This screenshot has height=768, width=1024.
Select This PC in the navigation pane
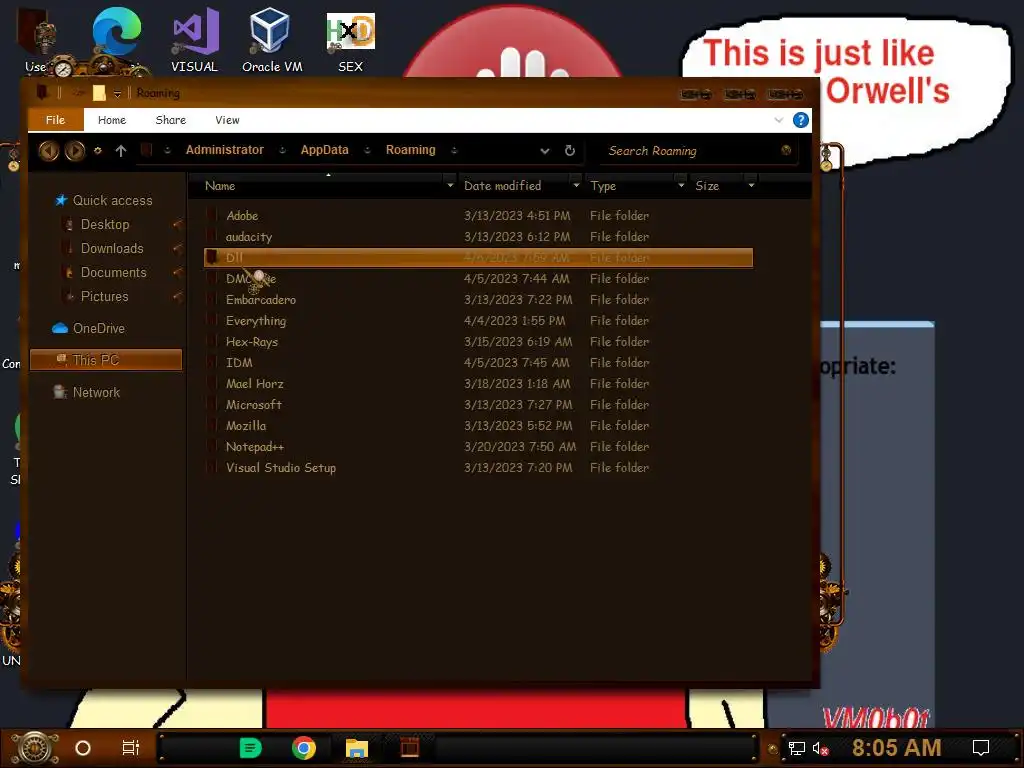[x=106, y=360]
